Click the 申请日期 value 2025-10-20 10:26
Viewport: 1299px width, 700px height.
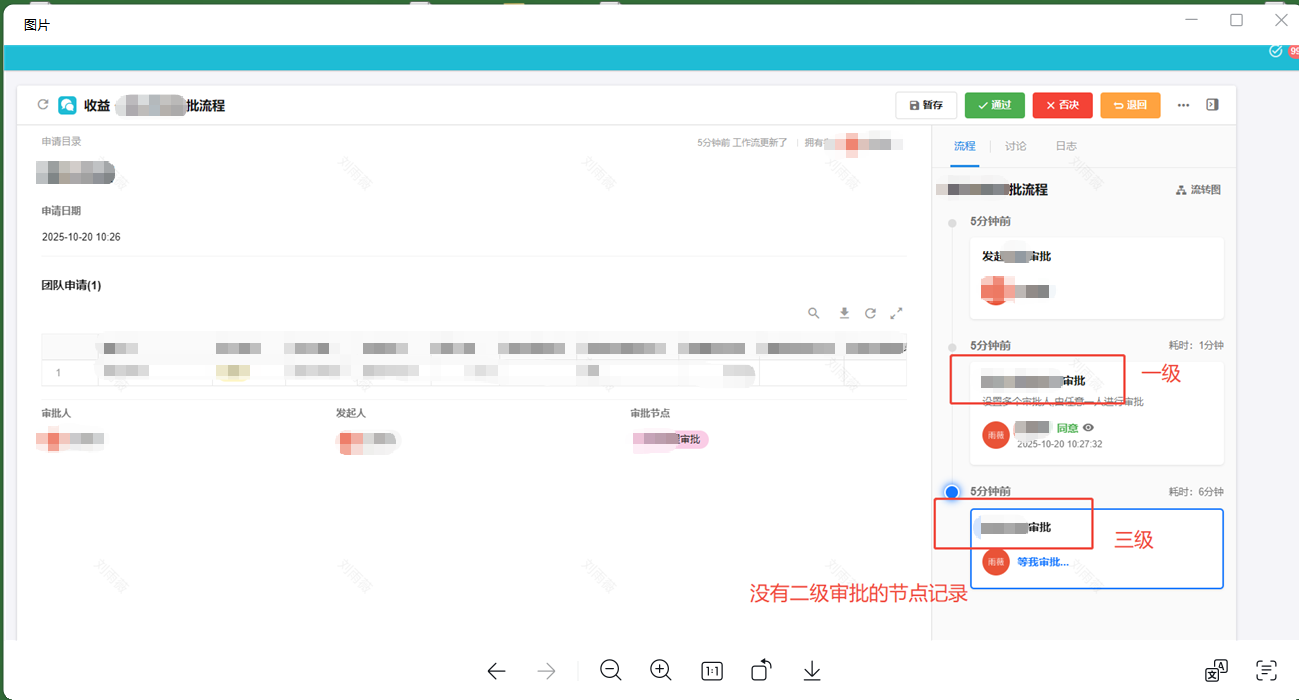81,237
